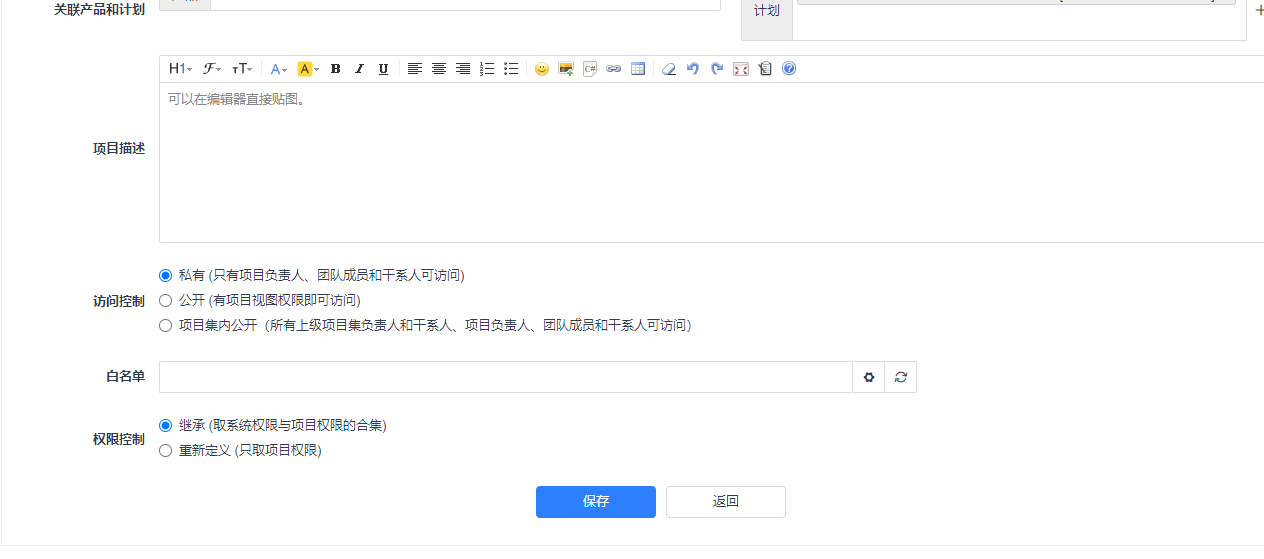
Task: Open the font size dropdown
Action: 243,69
